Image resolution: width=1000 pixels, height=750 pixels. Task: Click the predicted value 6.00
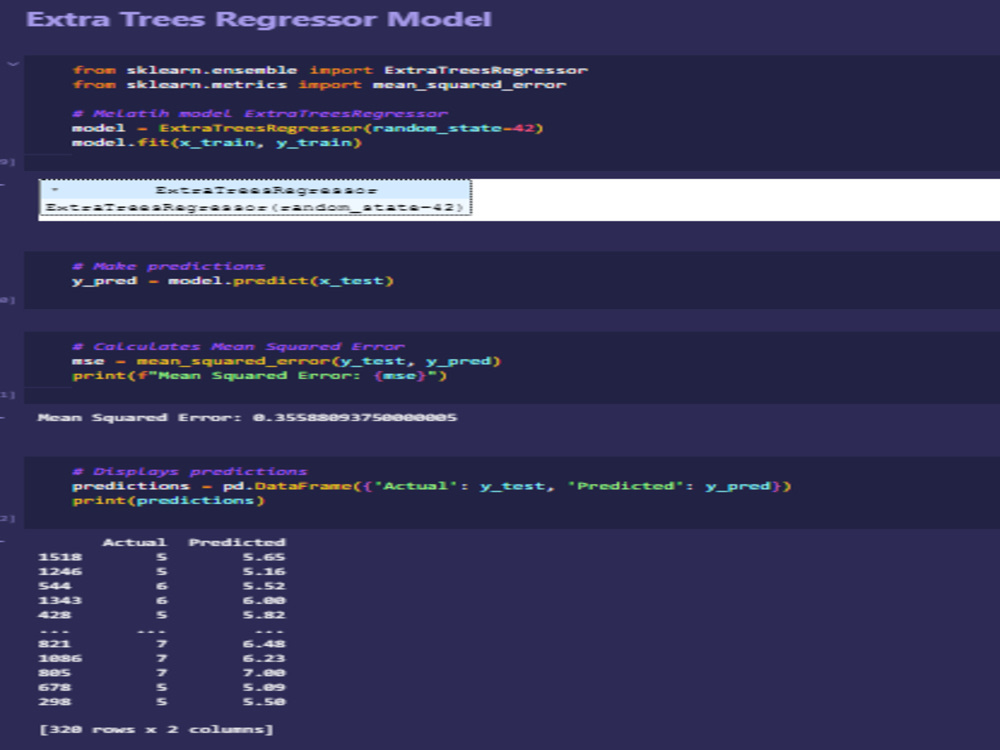tap(264, 600)
